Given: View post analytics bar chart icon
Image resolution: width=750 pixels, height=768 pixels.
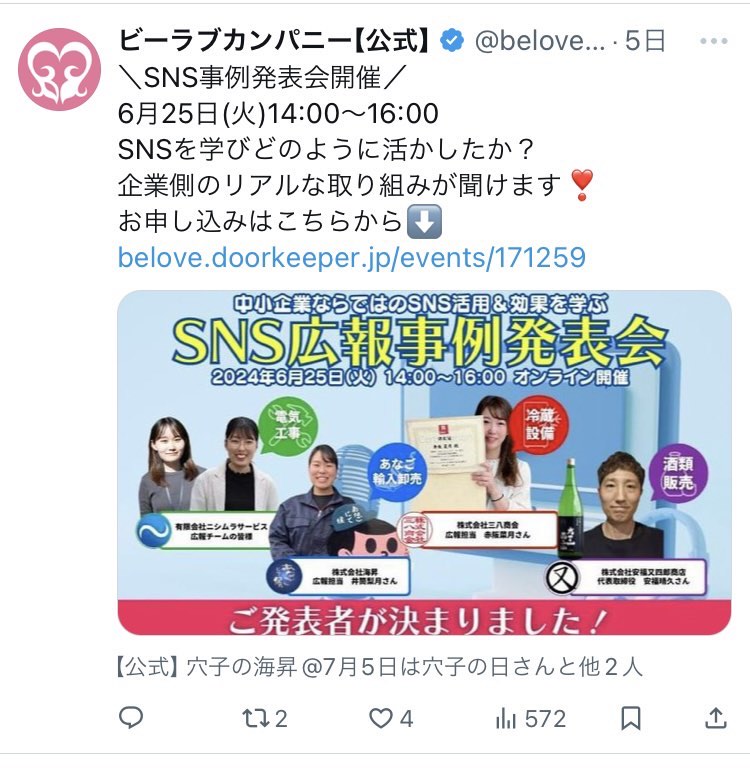Looking at the screenshot, I should (506, 719).
